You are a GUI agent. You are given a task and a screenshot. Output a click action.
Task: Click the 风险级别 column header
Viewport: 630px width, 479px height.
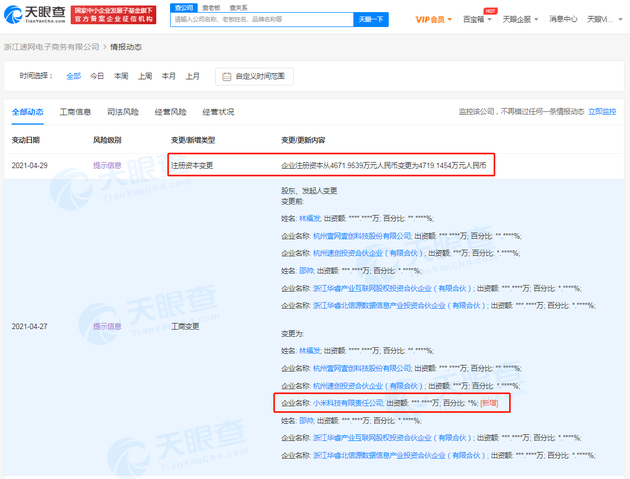(107, 140)
